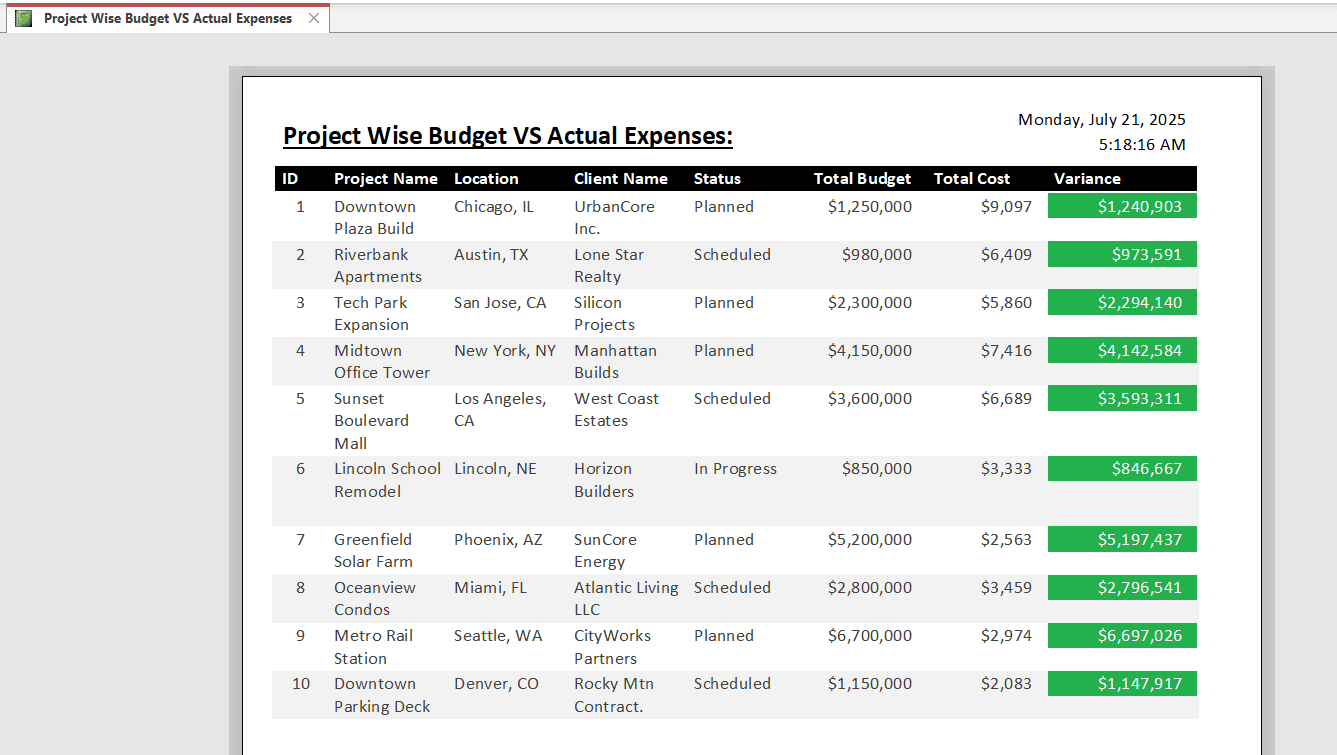1337x755 pixels.
Task: Click the $7,416 total cost value
Action: [1006, 351]
